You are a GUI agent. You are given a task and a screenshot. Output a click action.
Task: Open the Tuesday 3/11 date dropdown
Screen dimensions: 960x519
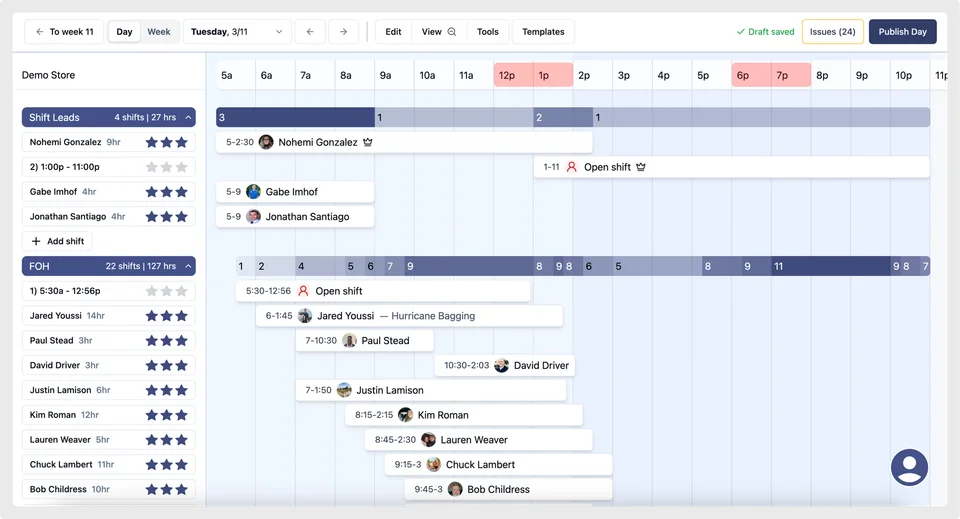coord(237,32)
